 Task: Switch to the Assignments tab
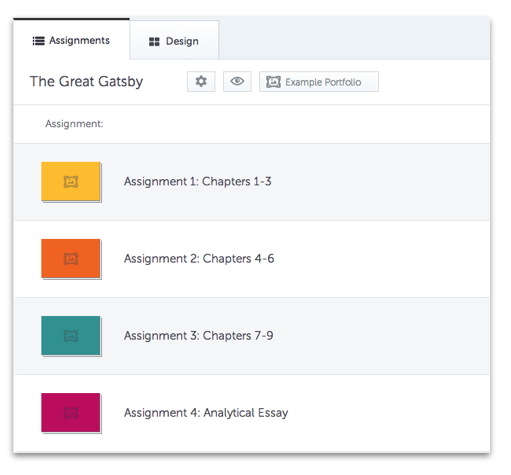click(x=71, y=40)
